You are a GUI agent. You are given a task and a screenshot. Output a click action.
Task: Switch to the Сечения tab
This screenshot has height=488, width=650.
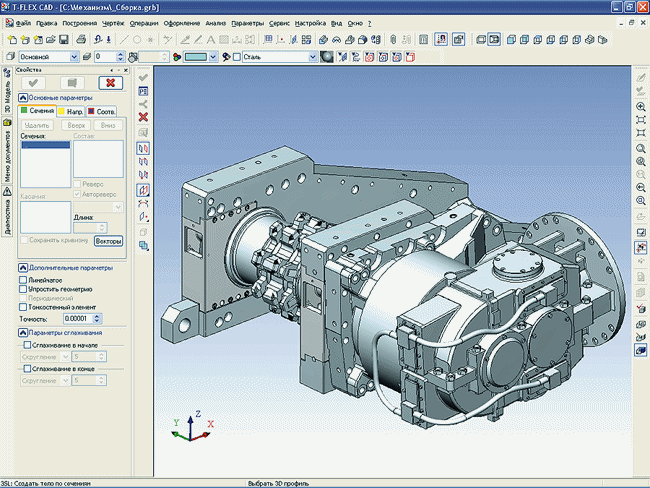pos(37,111)
